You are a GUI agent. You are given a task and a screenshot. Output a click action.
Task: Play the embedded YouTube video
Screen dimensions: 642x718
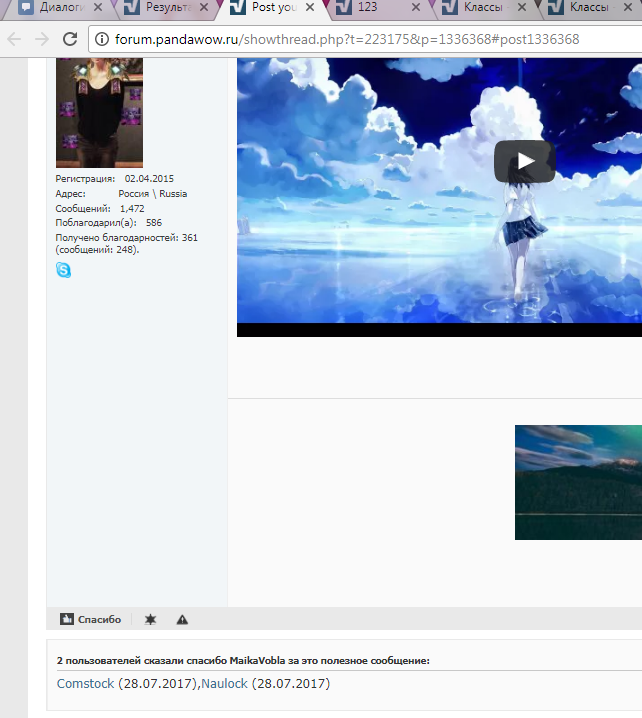[x=525, y=161]
